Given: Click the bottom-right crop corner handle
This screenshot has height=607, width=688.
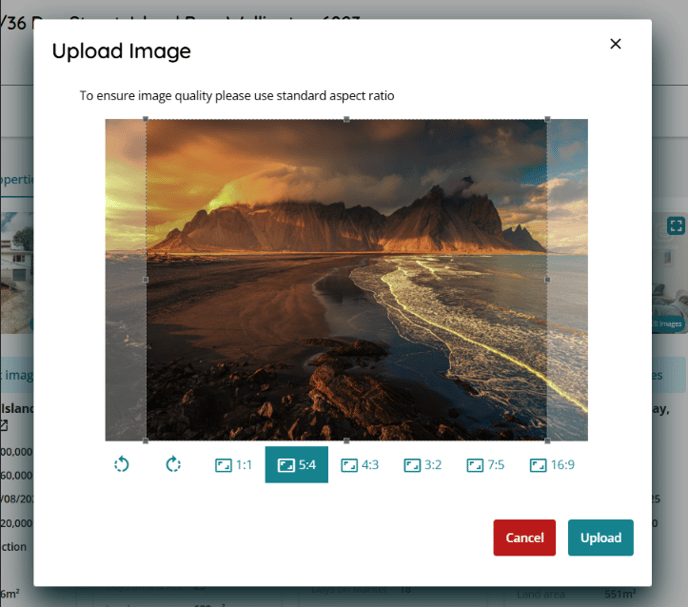Looking at the screenshot, I should point(547,440).
